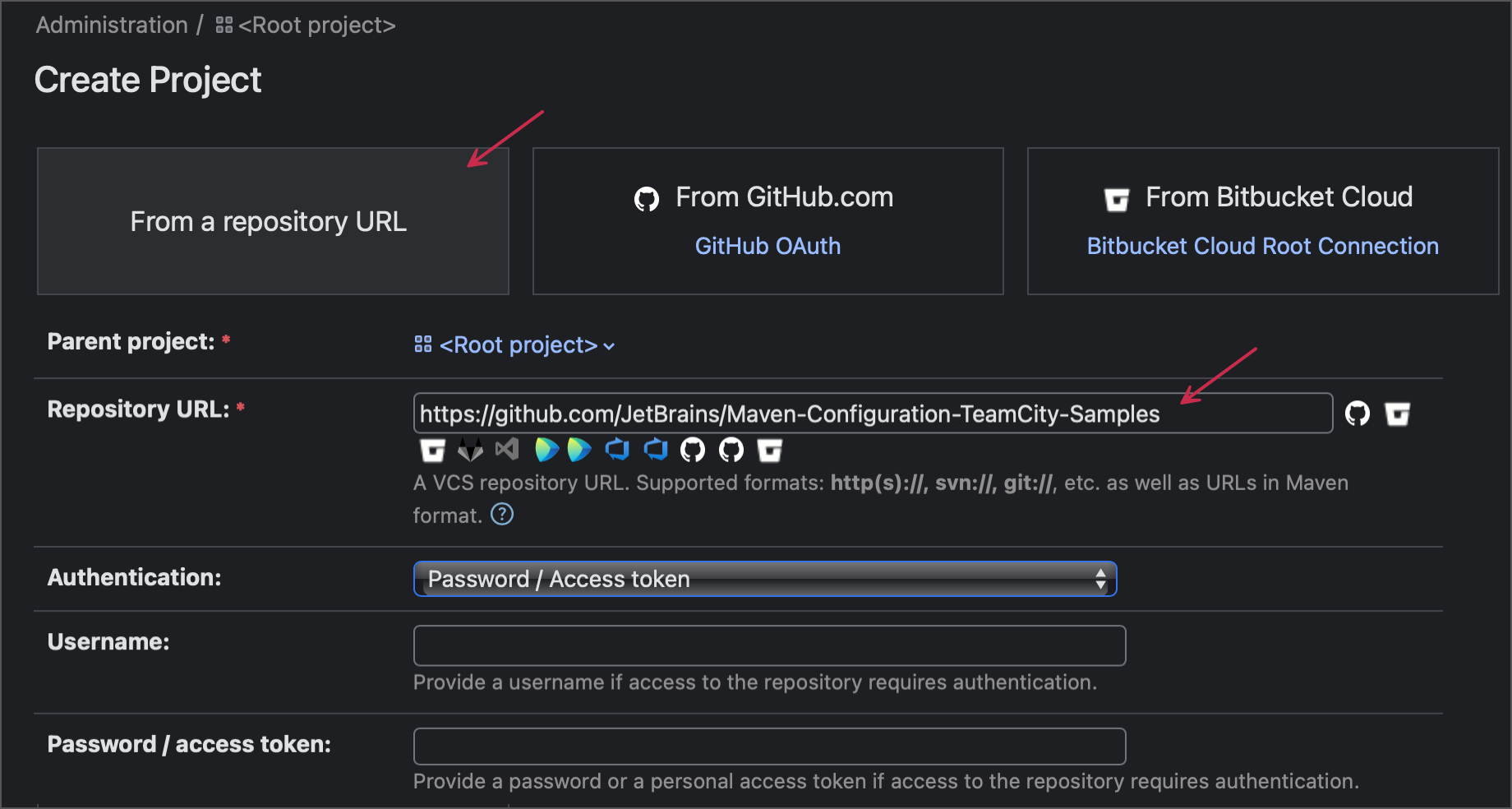
Task: Open the GitHub OAuth link
Action: [768, 246]
